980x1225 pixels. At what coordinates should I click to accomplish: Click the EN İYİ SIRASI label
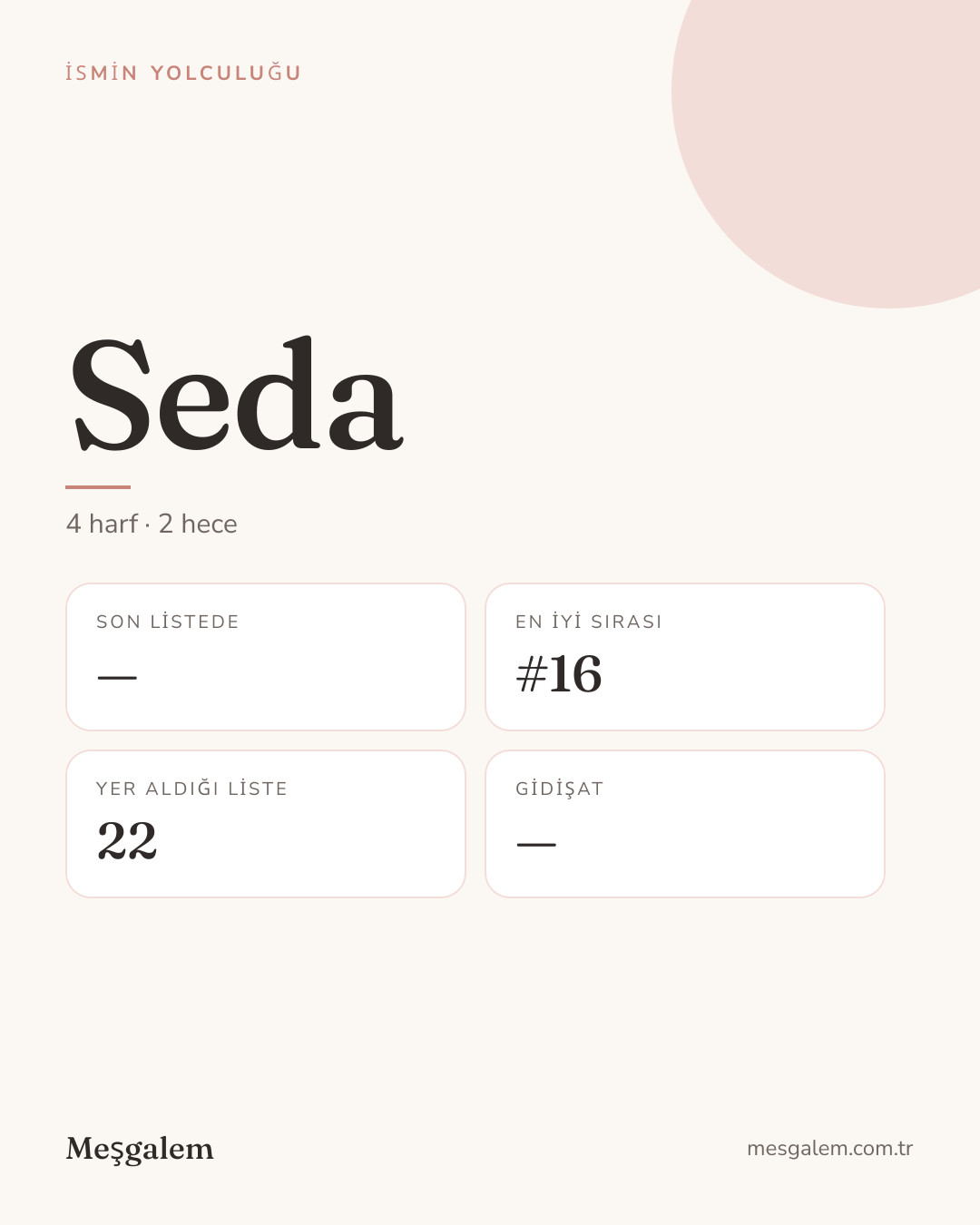(x=589, y=622)
